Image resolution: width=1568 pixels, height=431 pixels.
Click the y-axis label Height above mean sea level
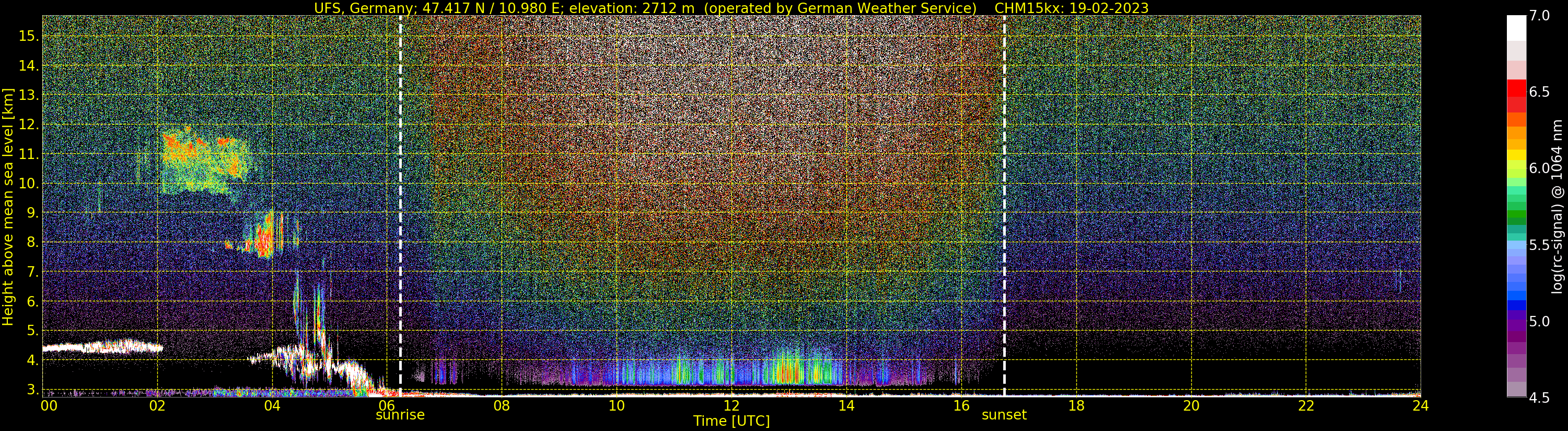click(8, 207)
